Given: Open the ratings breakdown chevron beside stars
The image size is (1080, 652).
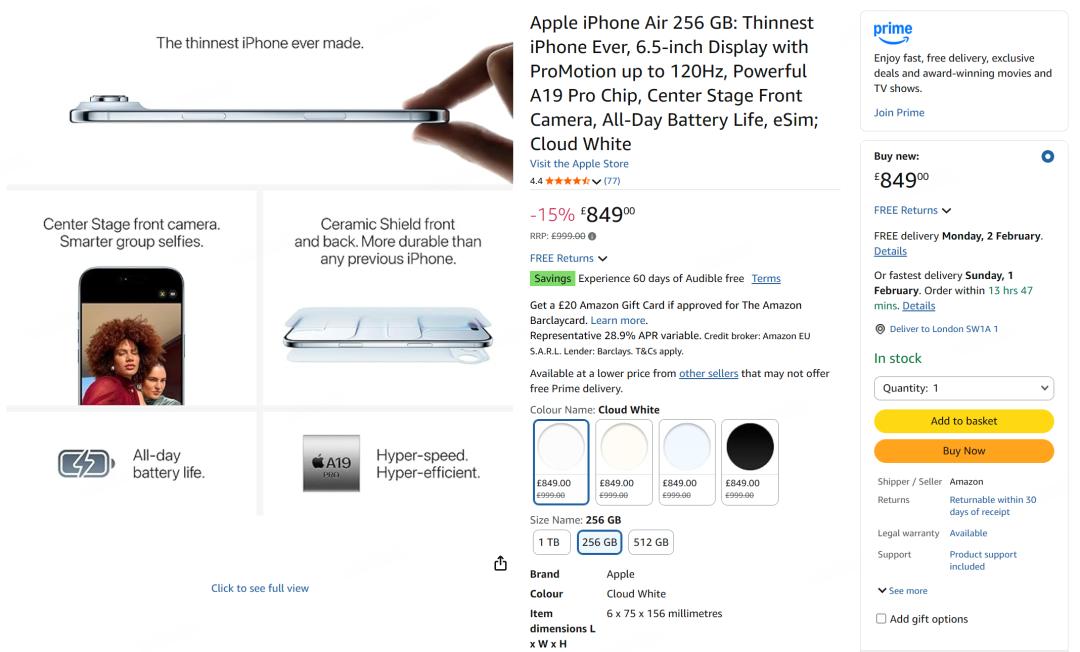Looking at the screenshot, I should (597, 181).
